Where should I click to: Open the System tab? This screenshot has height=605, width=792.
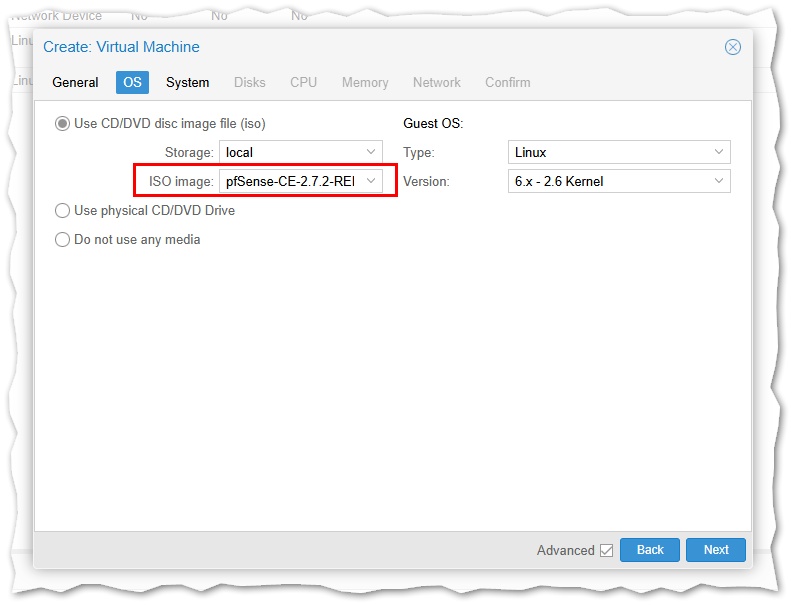click(x=187, y=82)
